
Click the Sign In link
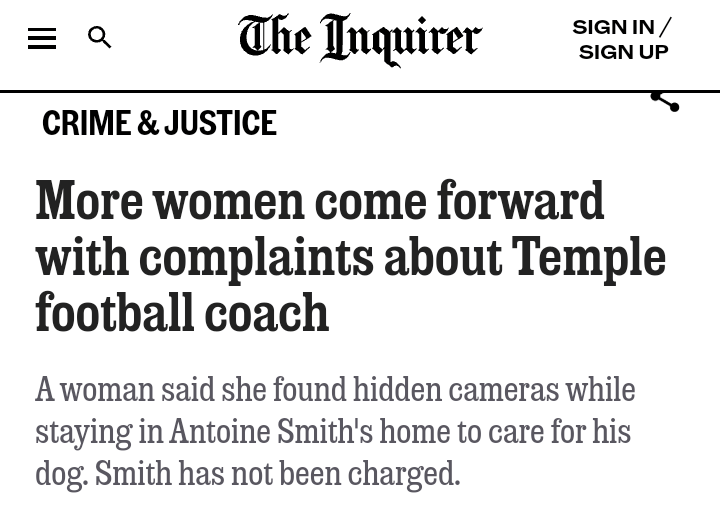(613, 27)
